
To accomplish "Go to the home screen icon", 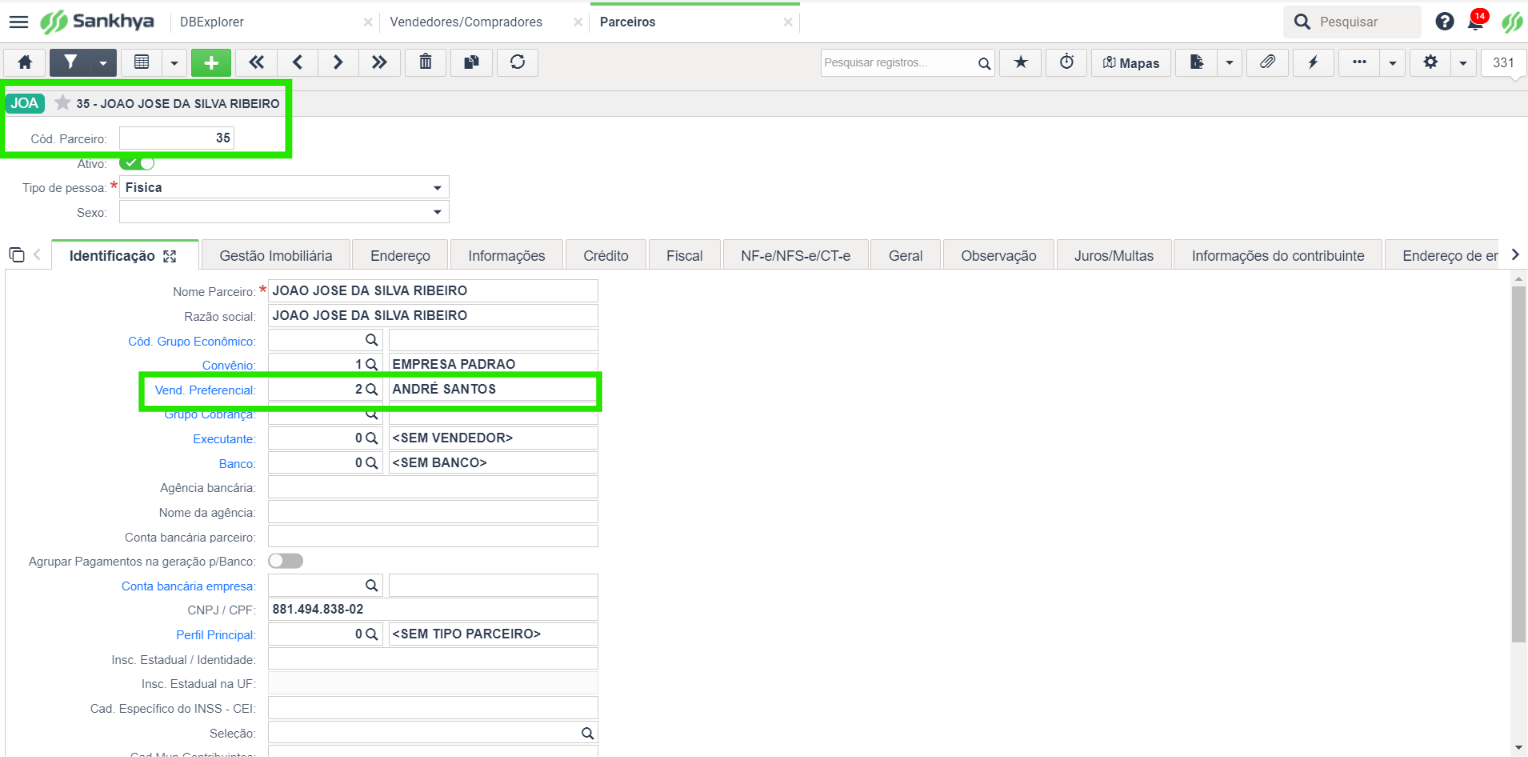I will 25,62.
